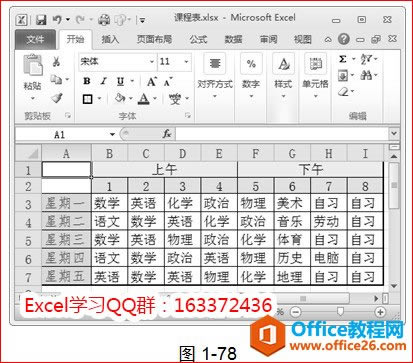
Task: Click the Quick Print icon
Action: [x=104, y=20]
